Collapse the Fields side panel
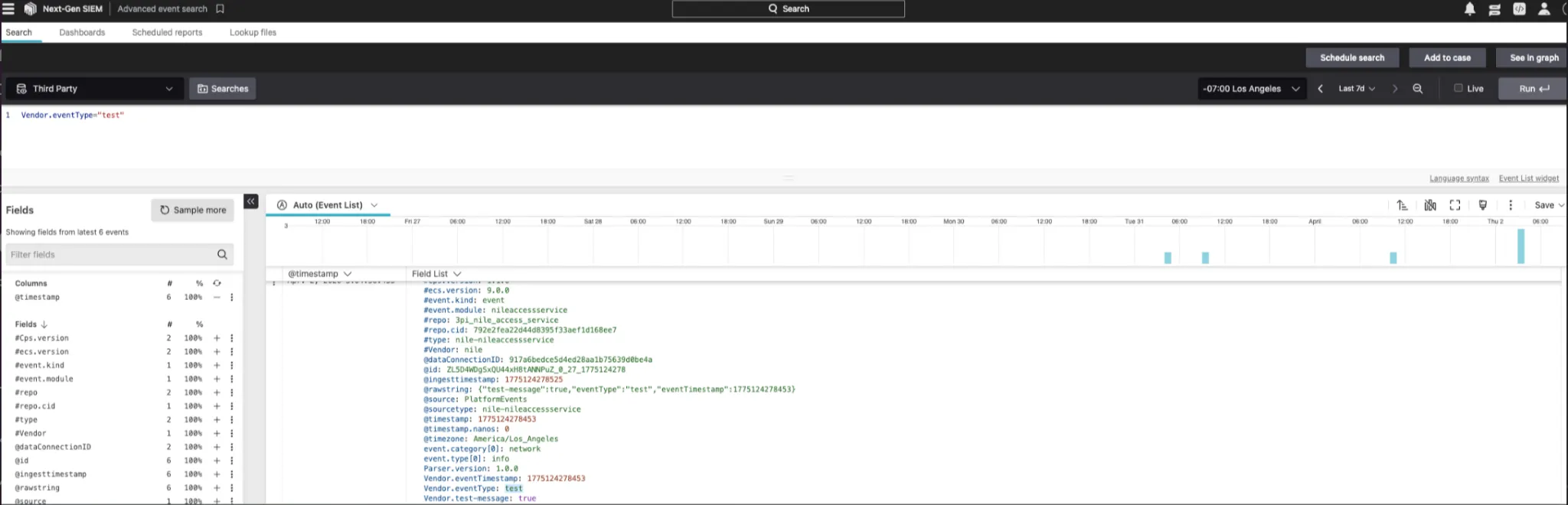The width and height of the screenshot is (1568, 505). point(251,201)
